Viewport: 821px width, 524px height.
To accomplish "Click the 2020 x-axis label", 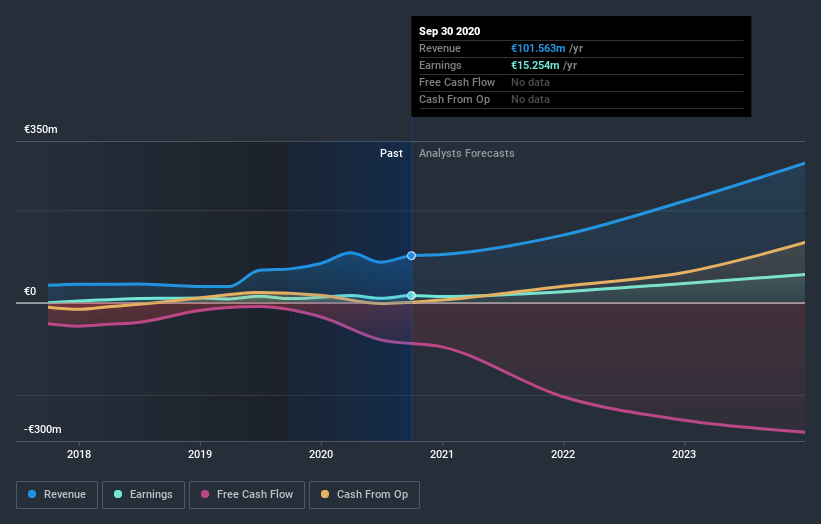I will [x=321, y=454].
